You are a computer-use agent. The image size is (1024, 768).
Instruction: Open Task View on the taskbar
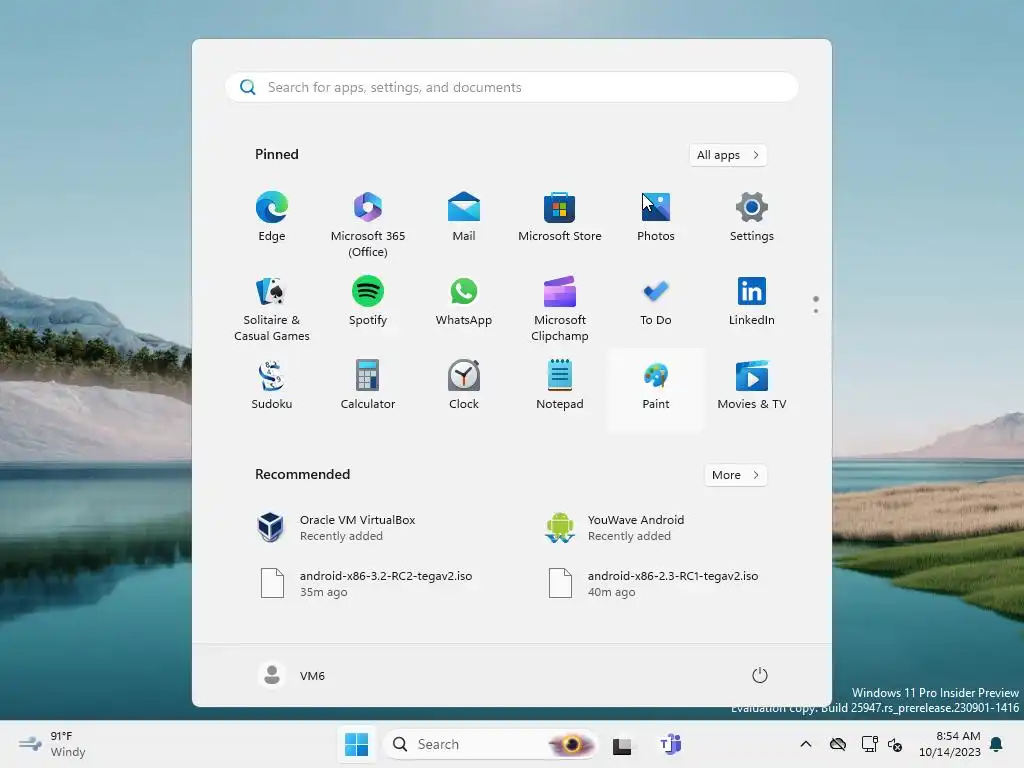point(622,744)
